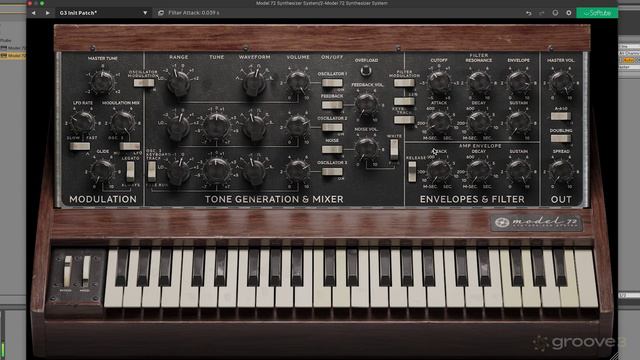Image resolution: width=640 pixels, height=360 pixels.
Task: Click the Filter Envelope amount knob
Action: point(519,82)
